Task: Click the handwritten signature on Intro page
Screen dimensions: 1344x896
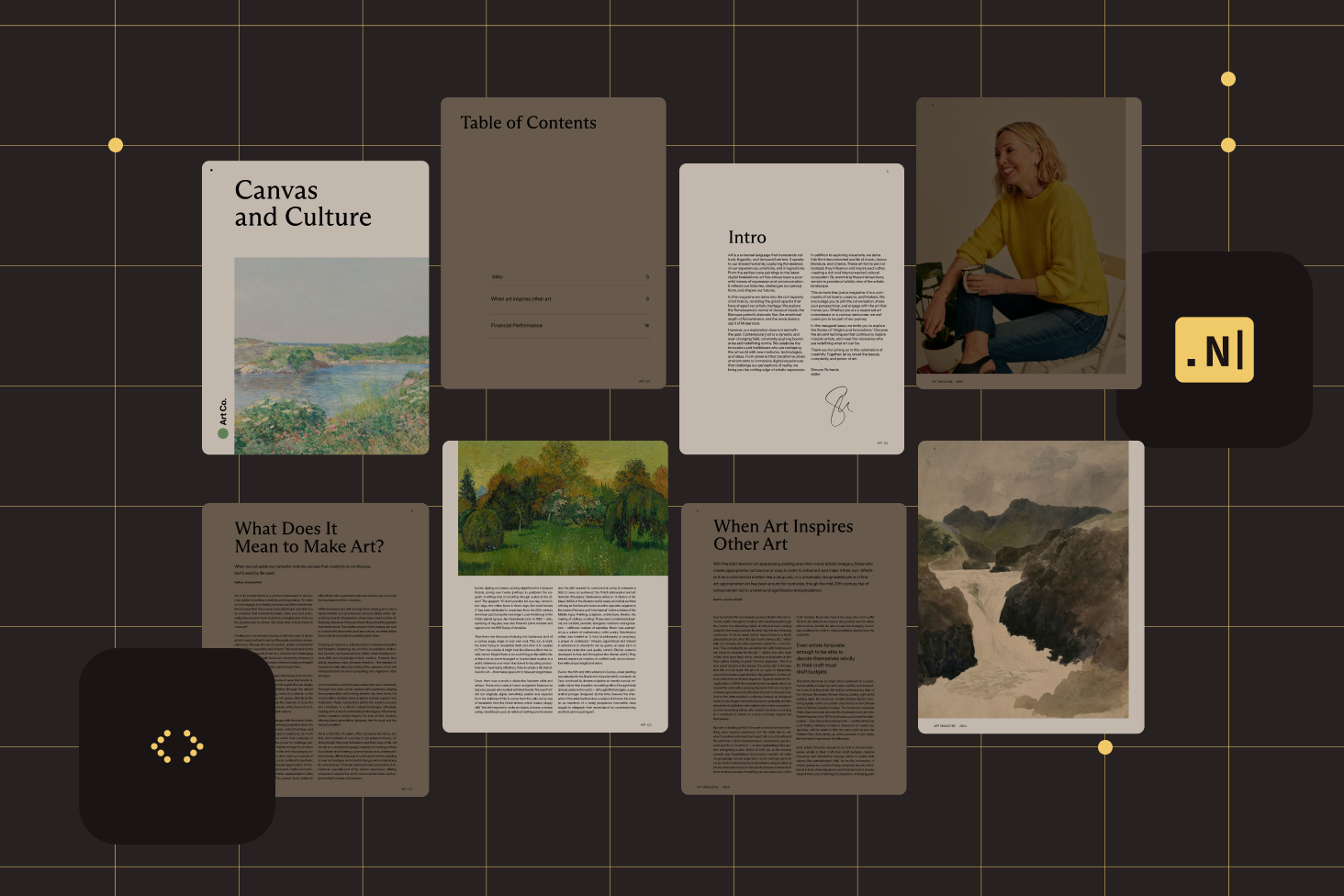Action: tap(838, 405)
